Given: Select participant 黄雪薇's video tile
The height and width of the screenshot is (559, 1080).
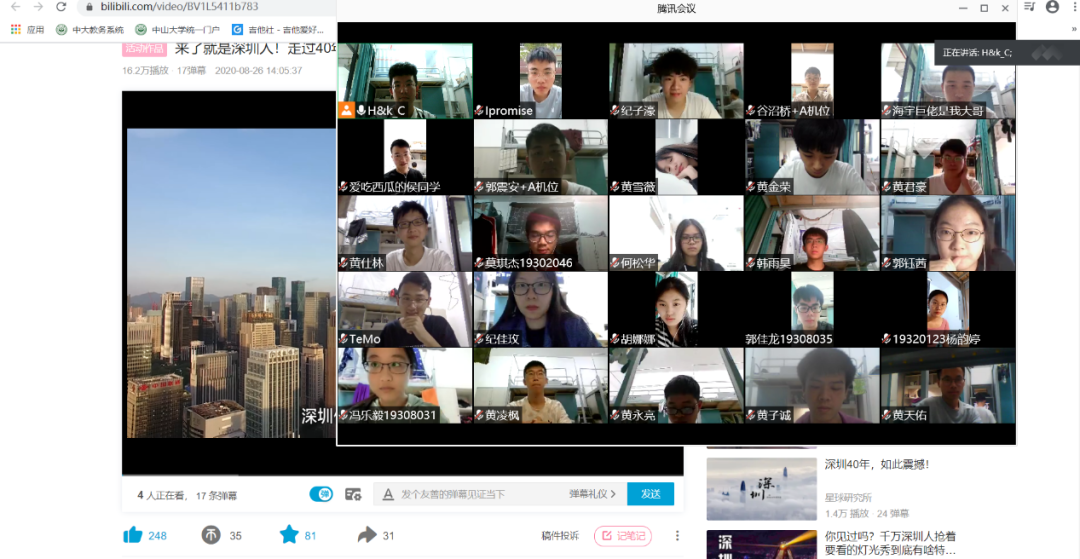Looking at the screenshot, I should (x=676, y=157).
